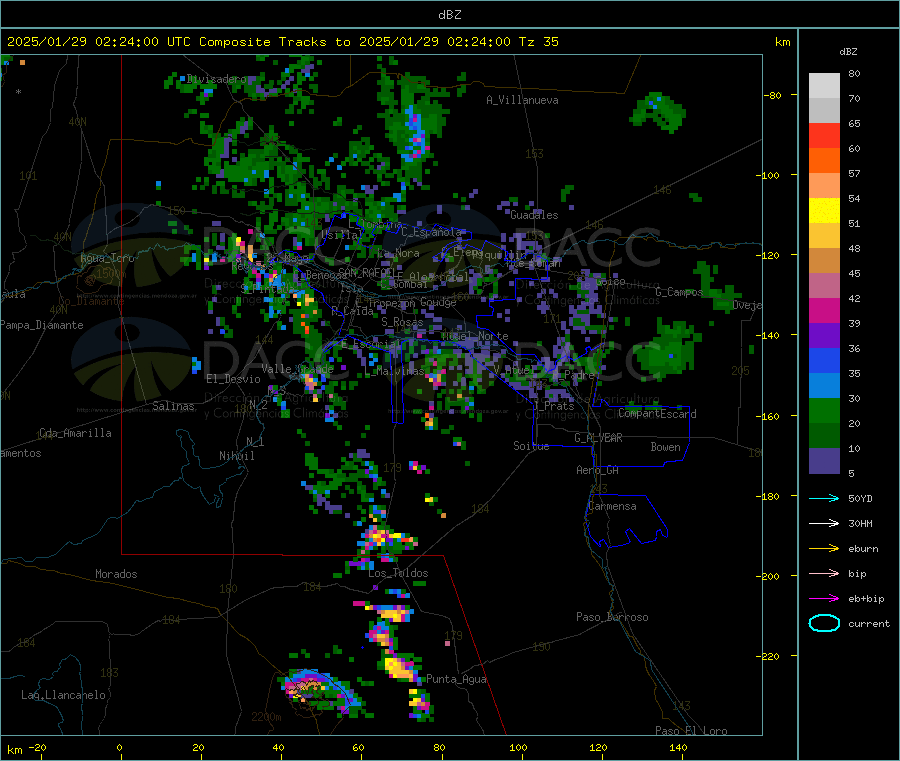900x761 pixels.
Task: Click the 'Pampa_Diamante' place label
Action: [42, 325]
